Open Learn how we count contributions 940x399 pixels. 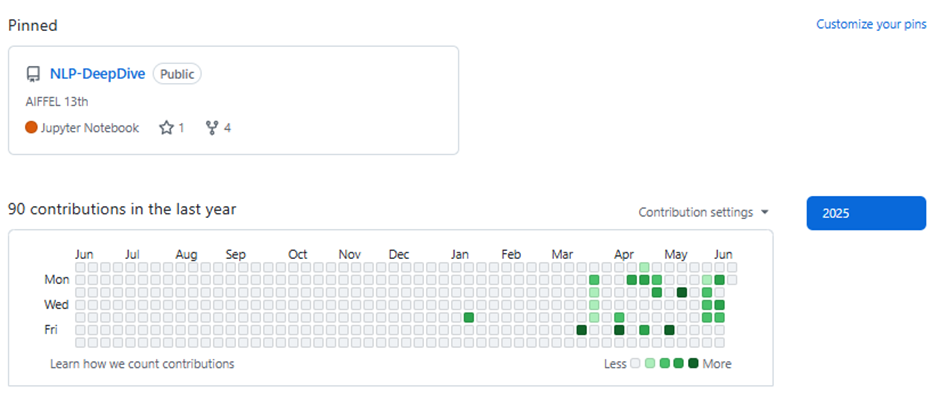142,364
